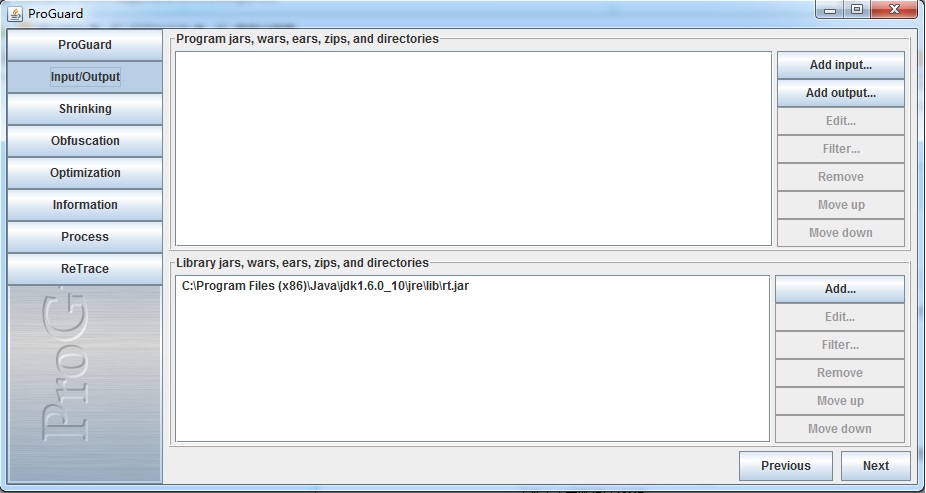Screen dimensions: 926x493
Task: Click the Add input... button
Action: 840,65
